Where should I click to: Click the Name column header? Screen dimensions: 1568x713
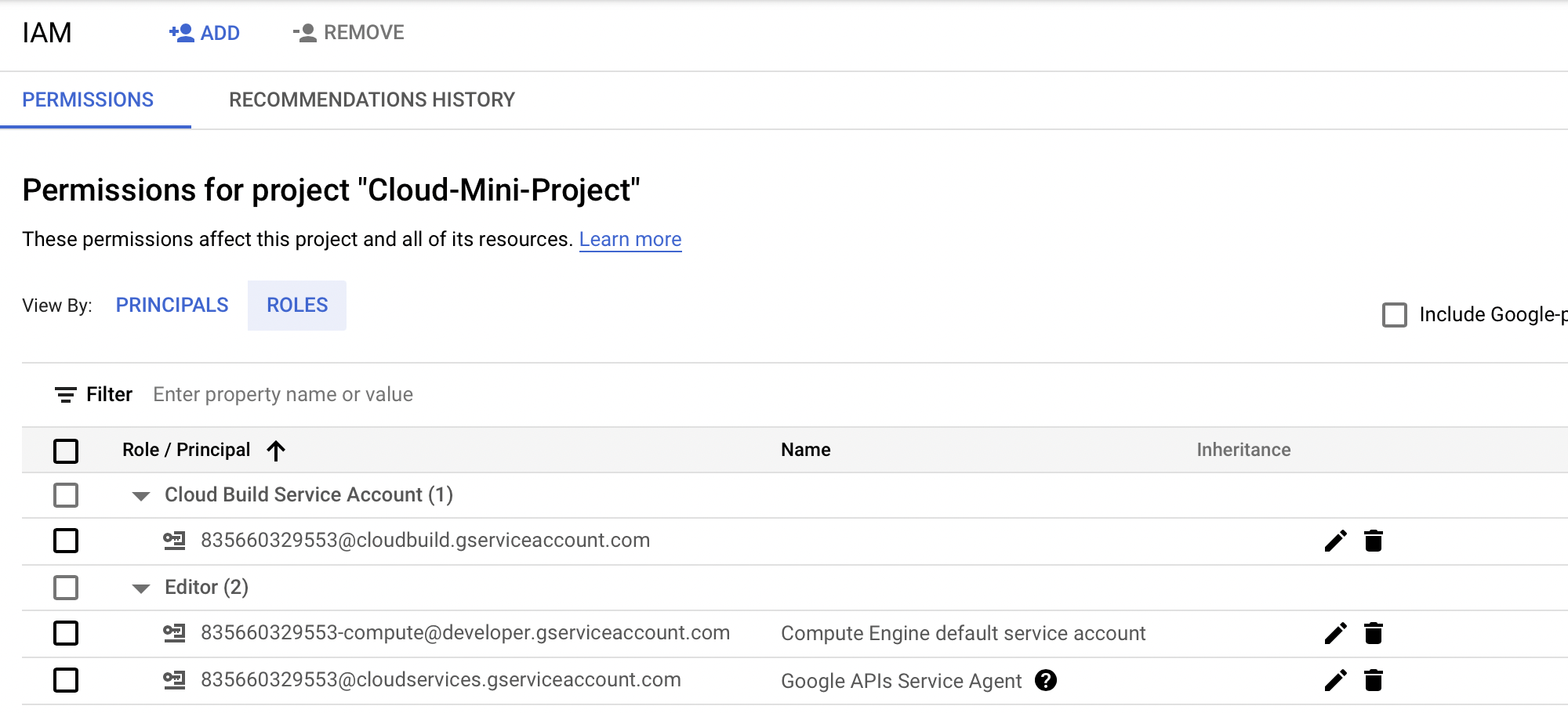(x=806, y=450)
